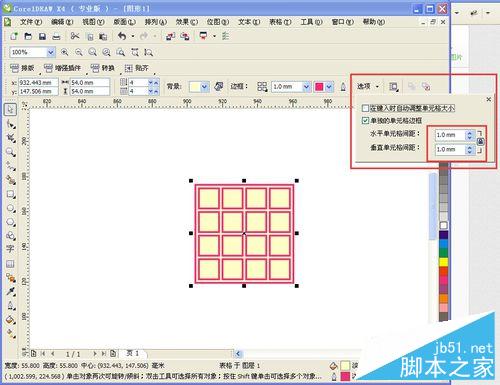Click the Zoom In magnifier icon
Viewport: 500px width, 385px height.
coord(64,52)
